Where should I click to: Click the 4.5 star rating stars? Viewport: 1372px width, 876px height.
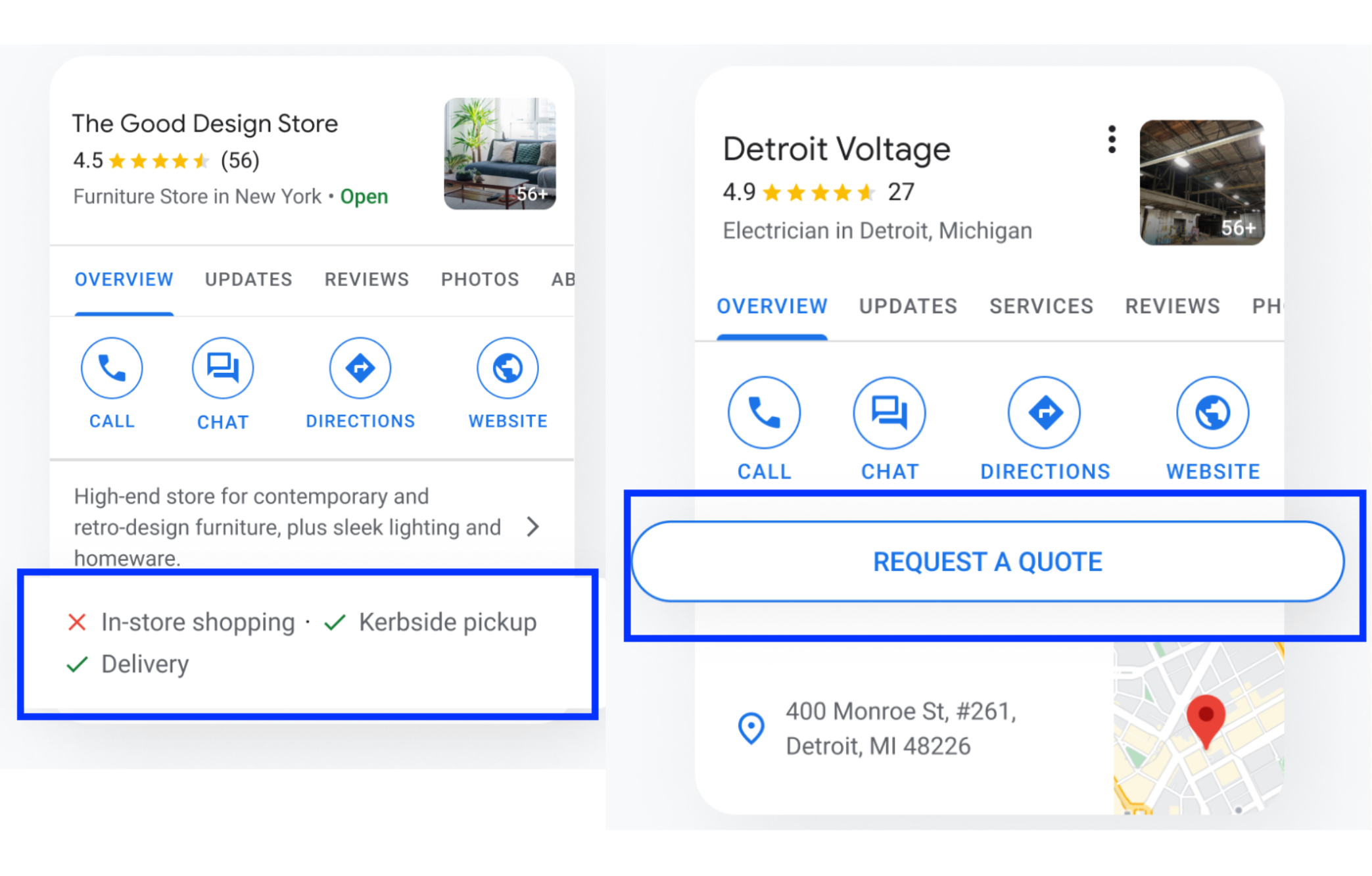[x=159, y=161]
